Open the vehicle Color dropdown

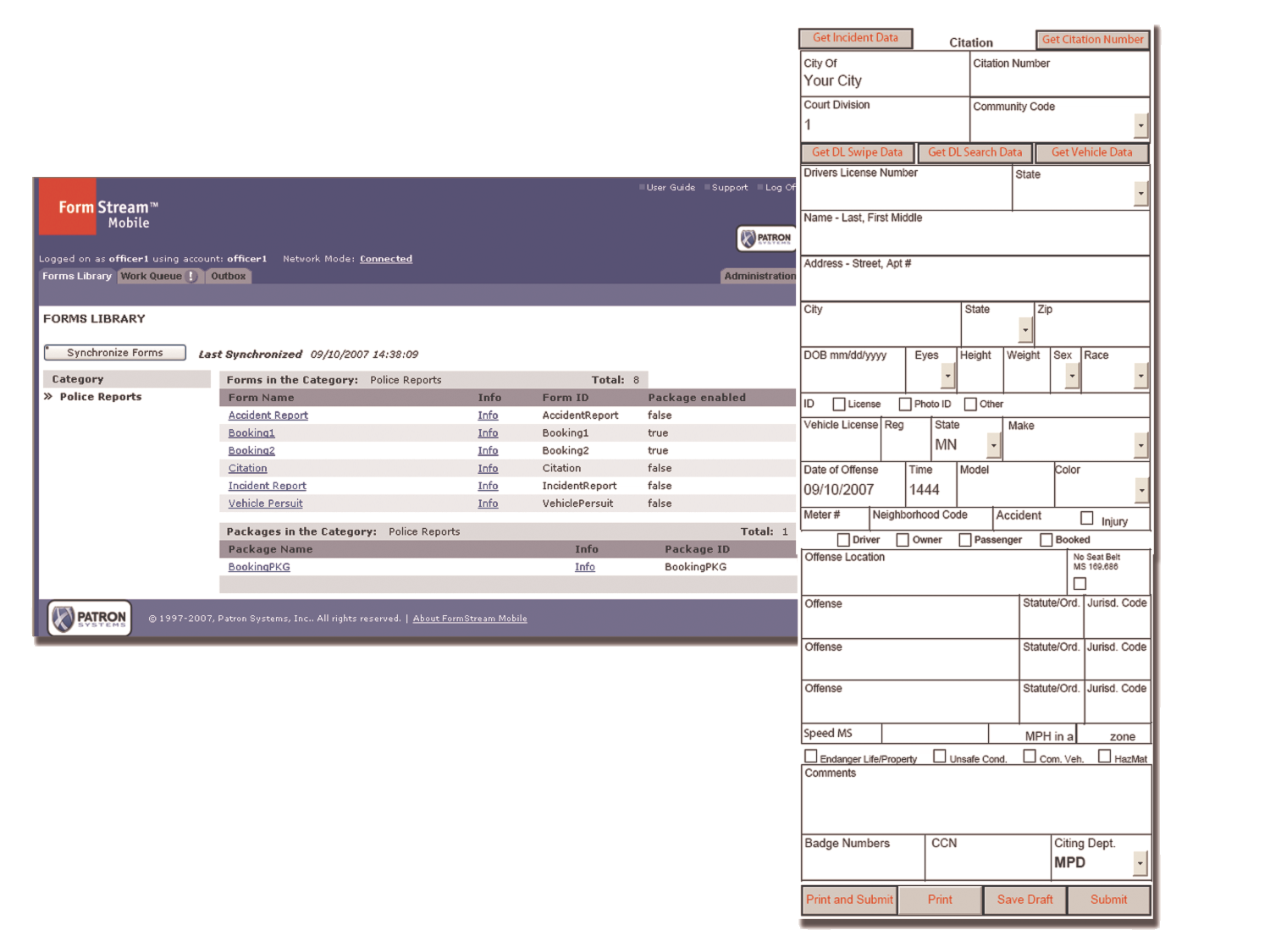tap(1141, 490)
